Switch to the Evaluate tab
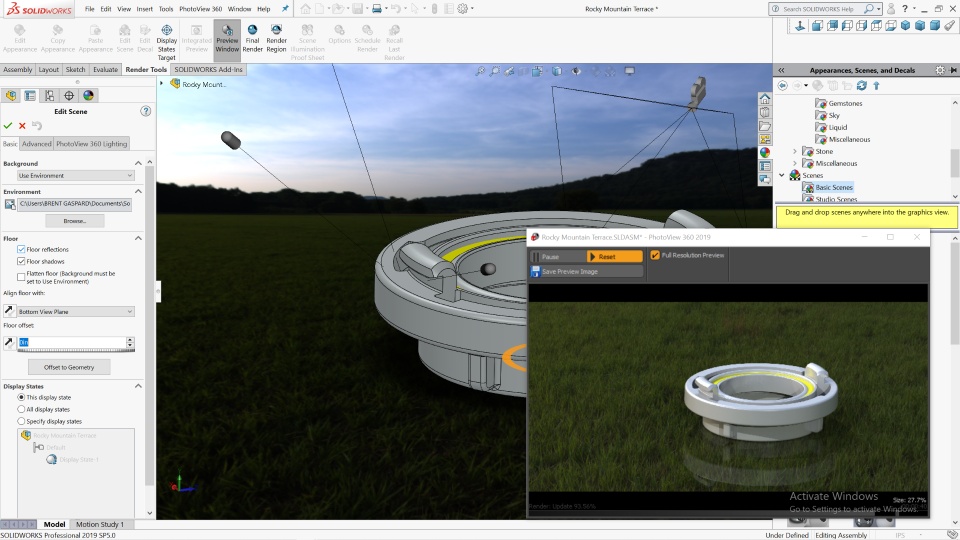Image resolution: width=960 pixels, height=540 pixels. pyautogui.click(x=105, y=70)
